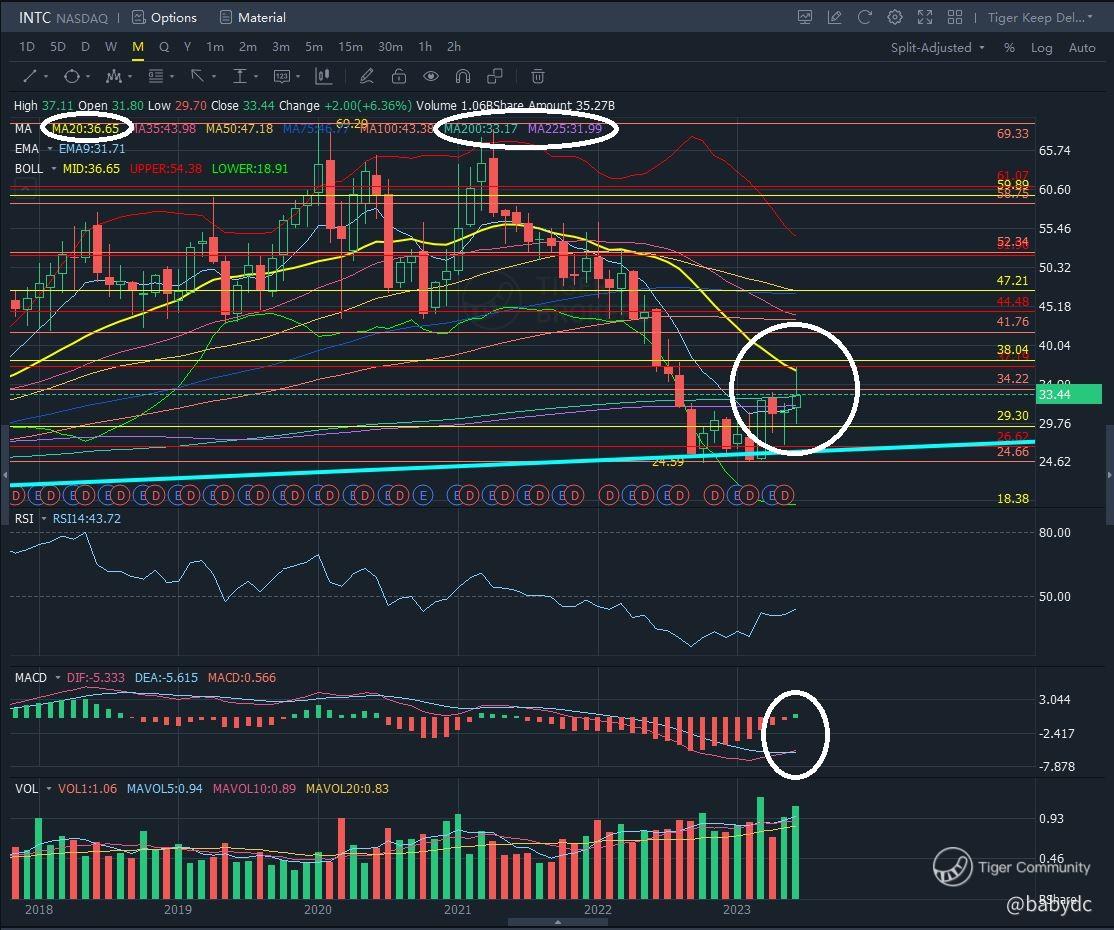Viewport: 1114px width, 930px height.
Task: Expand trend line tool options arrow
Action: coord(46,77)
